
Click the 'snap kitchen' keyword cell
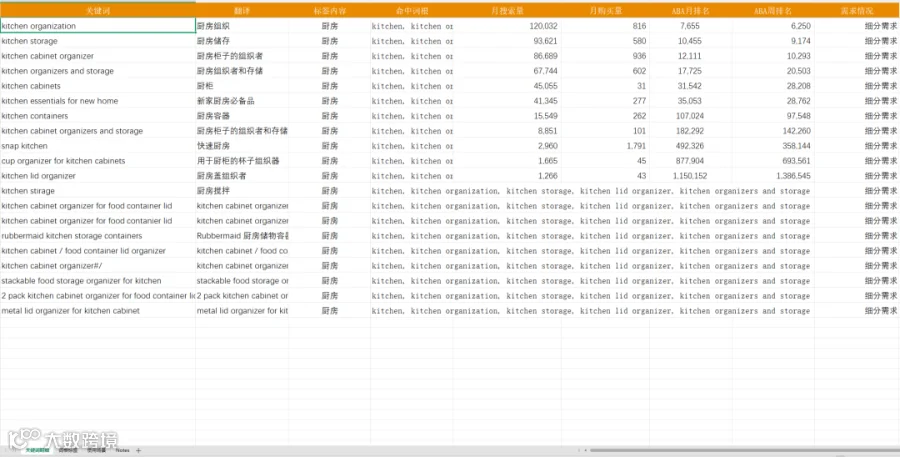tap(98, 146)
